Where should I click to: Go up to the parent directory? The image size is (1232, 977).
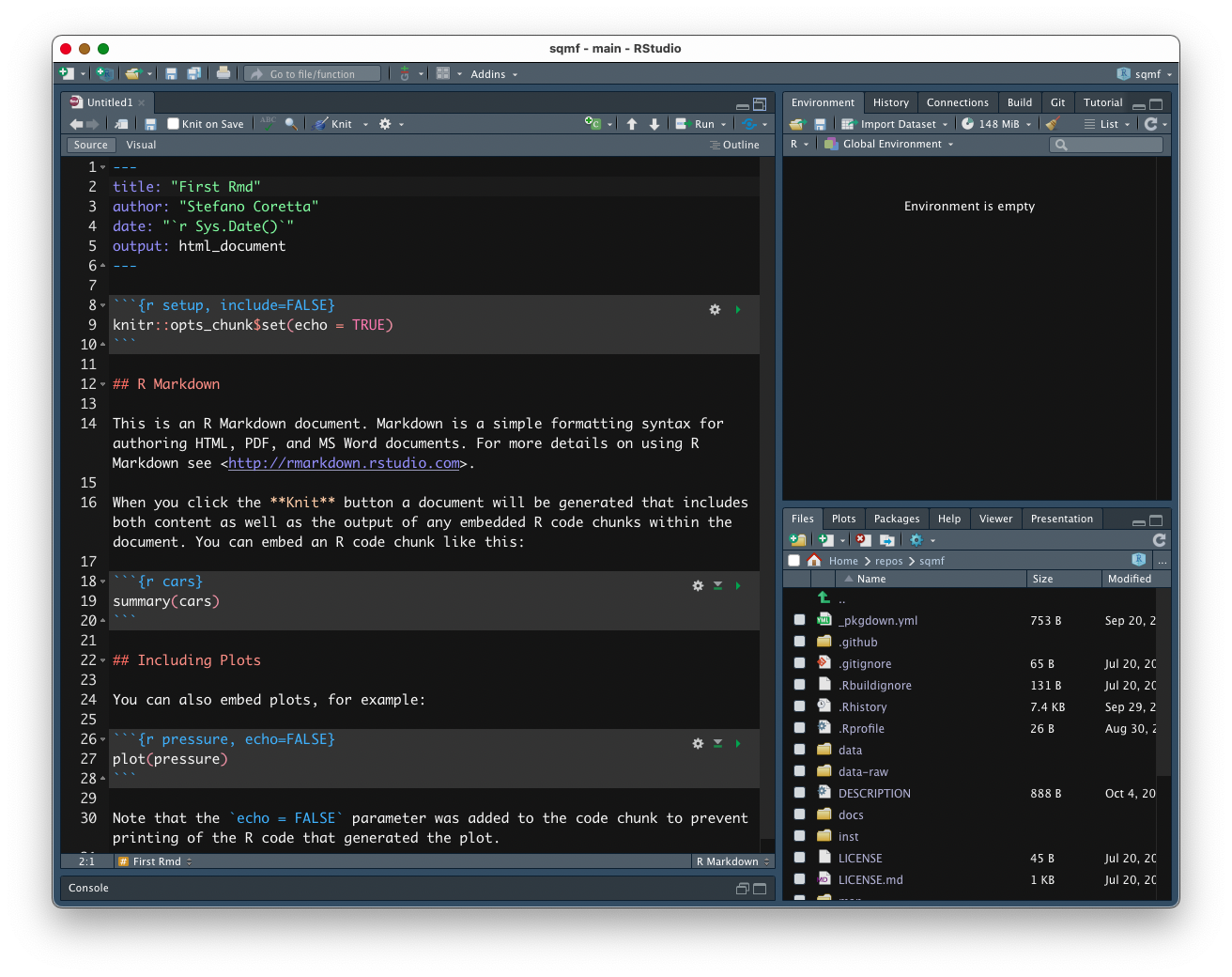click(824, 597)
